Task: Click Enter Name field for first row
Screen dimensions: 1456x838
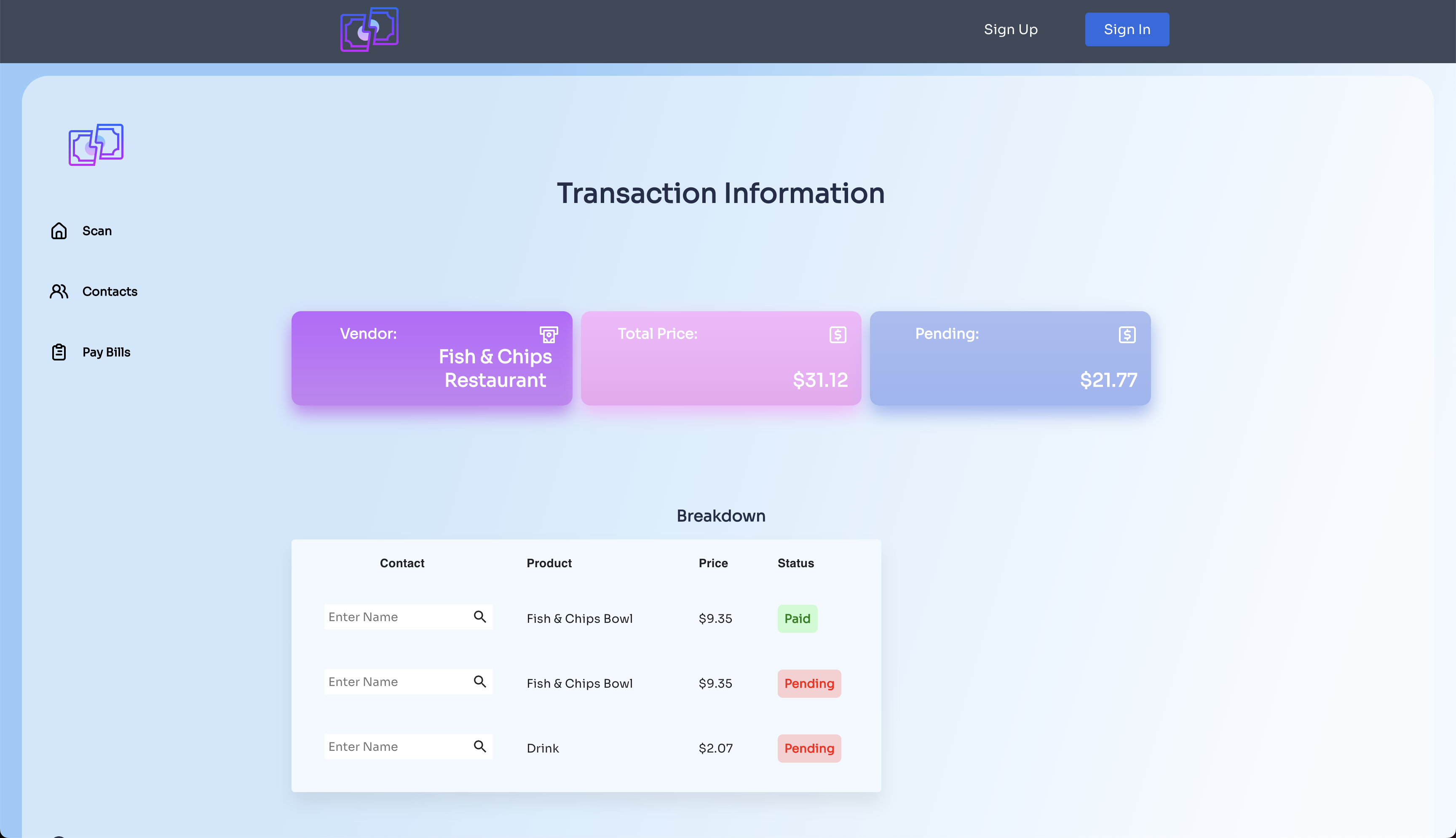Action: tap(396, 617)
